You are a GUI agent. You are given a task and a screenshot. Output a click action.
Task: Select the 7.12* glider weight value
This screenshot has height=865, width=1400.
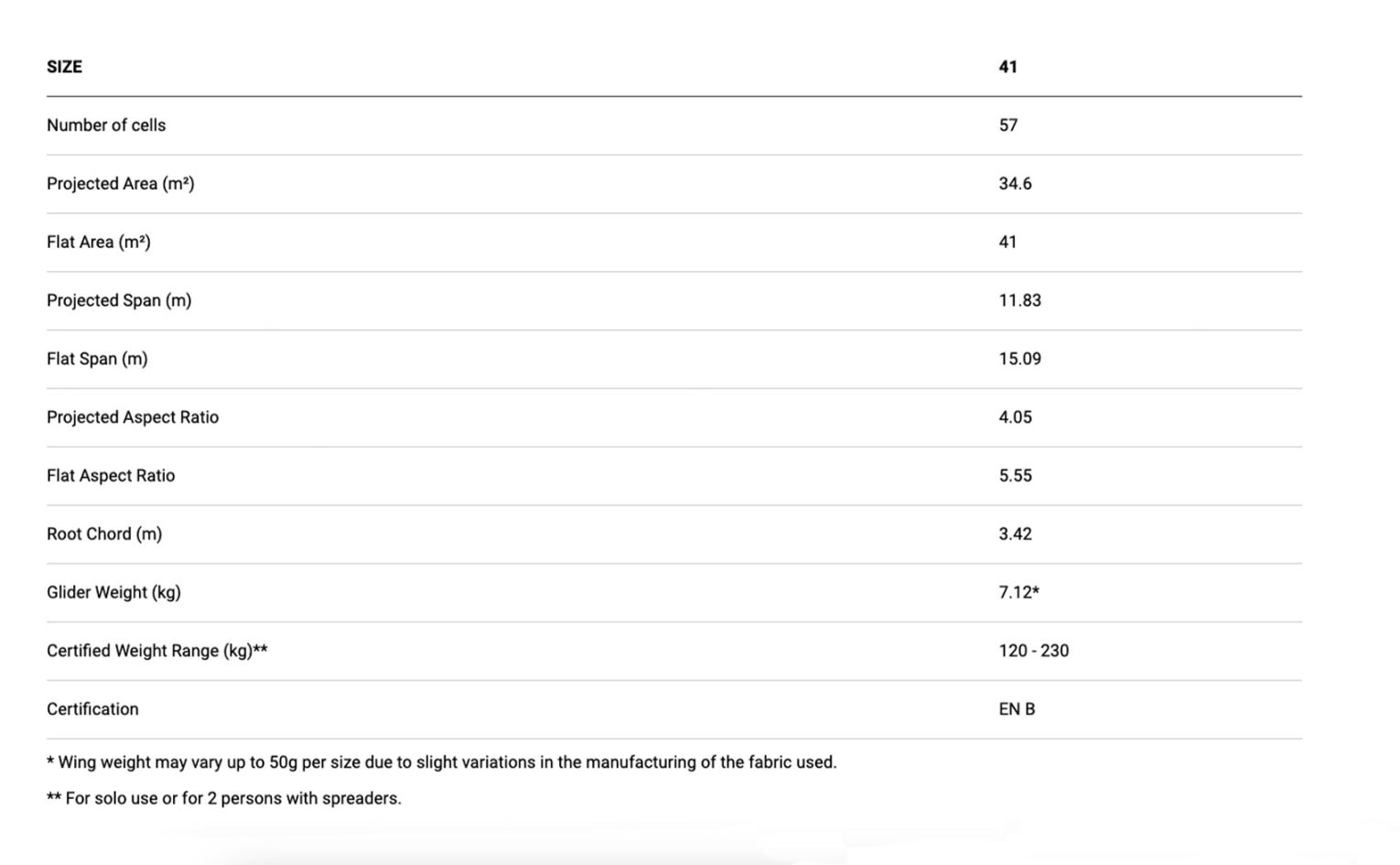click(x=1018, y=592)
